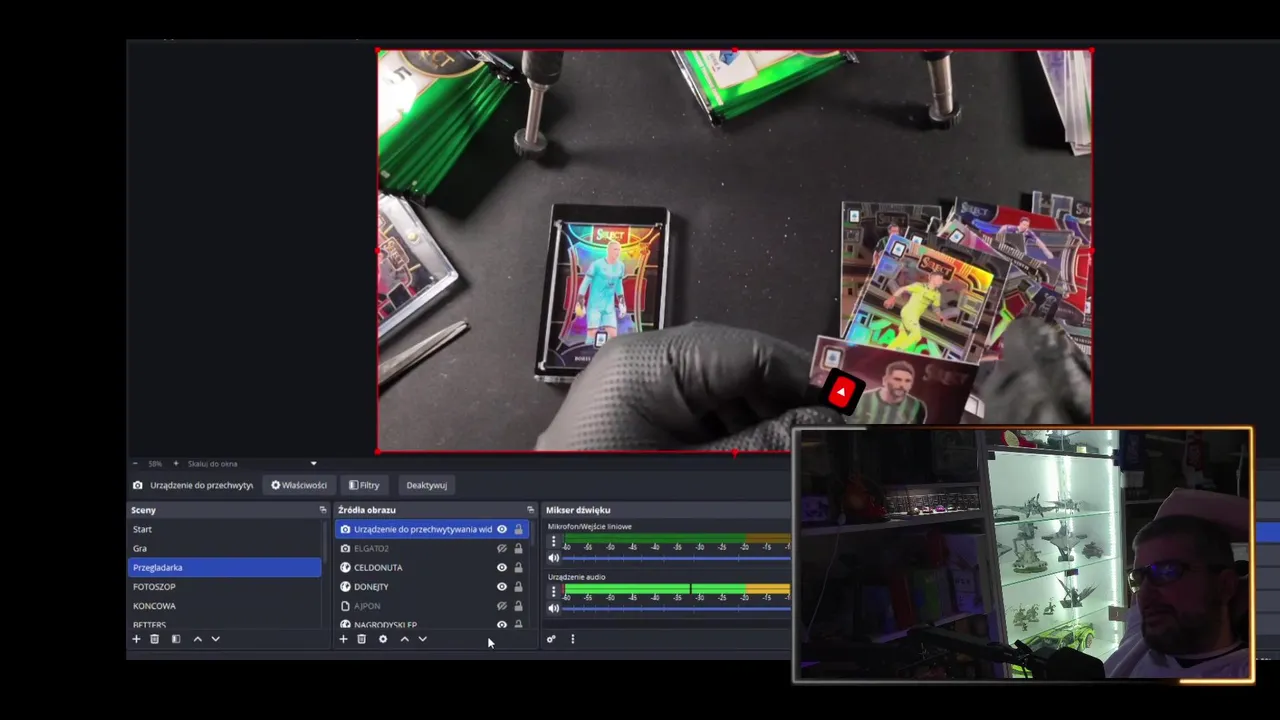This screenshot has width=1280, height=720.
Task: Select the CELDONUTA browser source
Action: click(432, 567)
